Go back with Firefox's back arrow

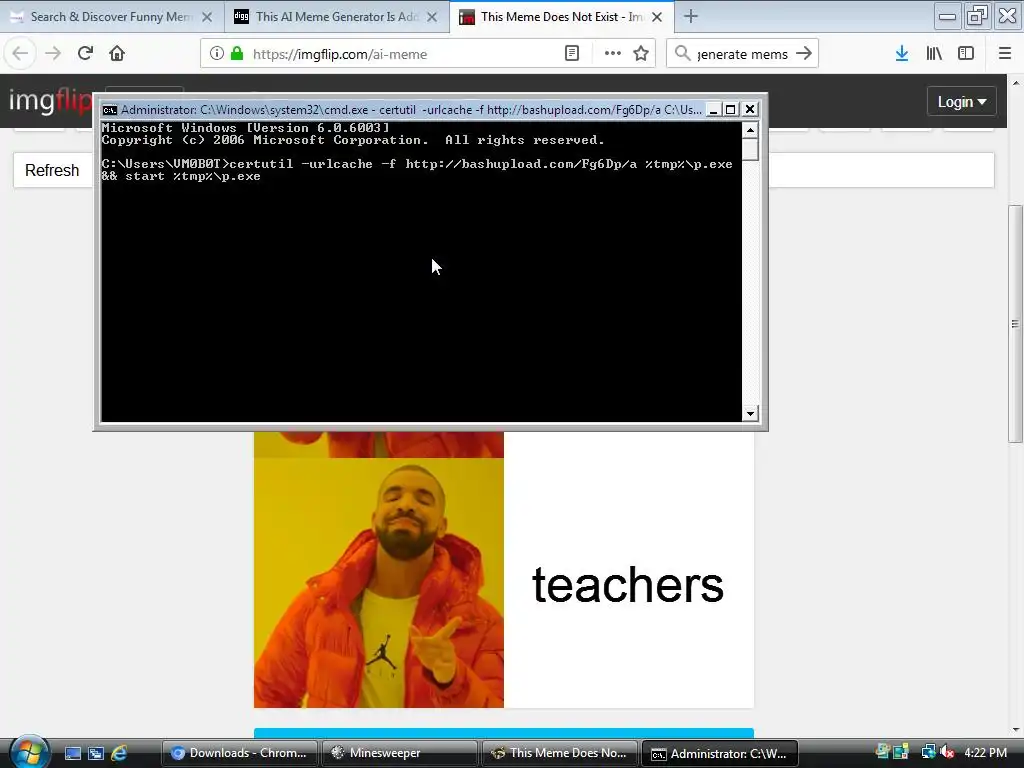click(x=20, y=54)
